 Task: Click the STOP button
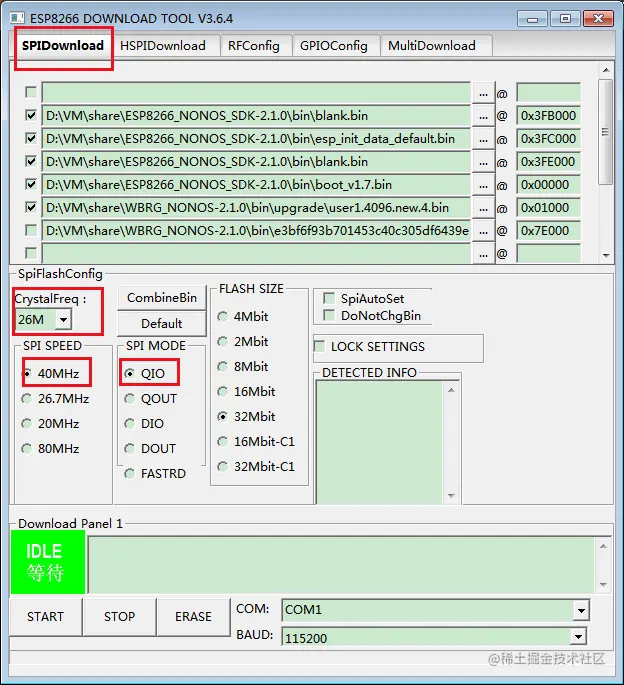[119, 616]
